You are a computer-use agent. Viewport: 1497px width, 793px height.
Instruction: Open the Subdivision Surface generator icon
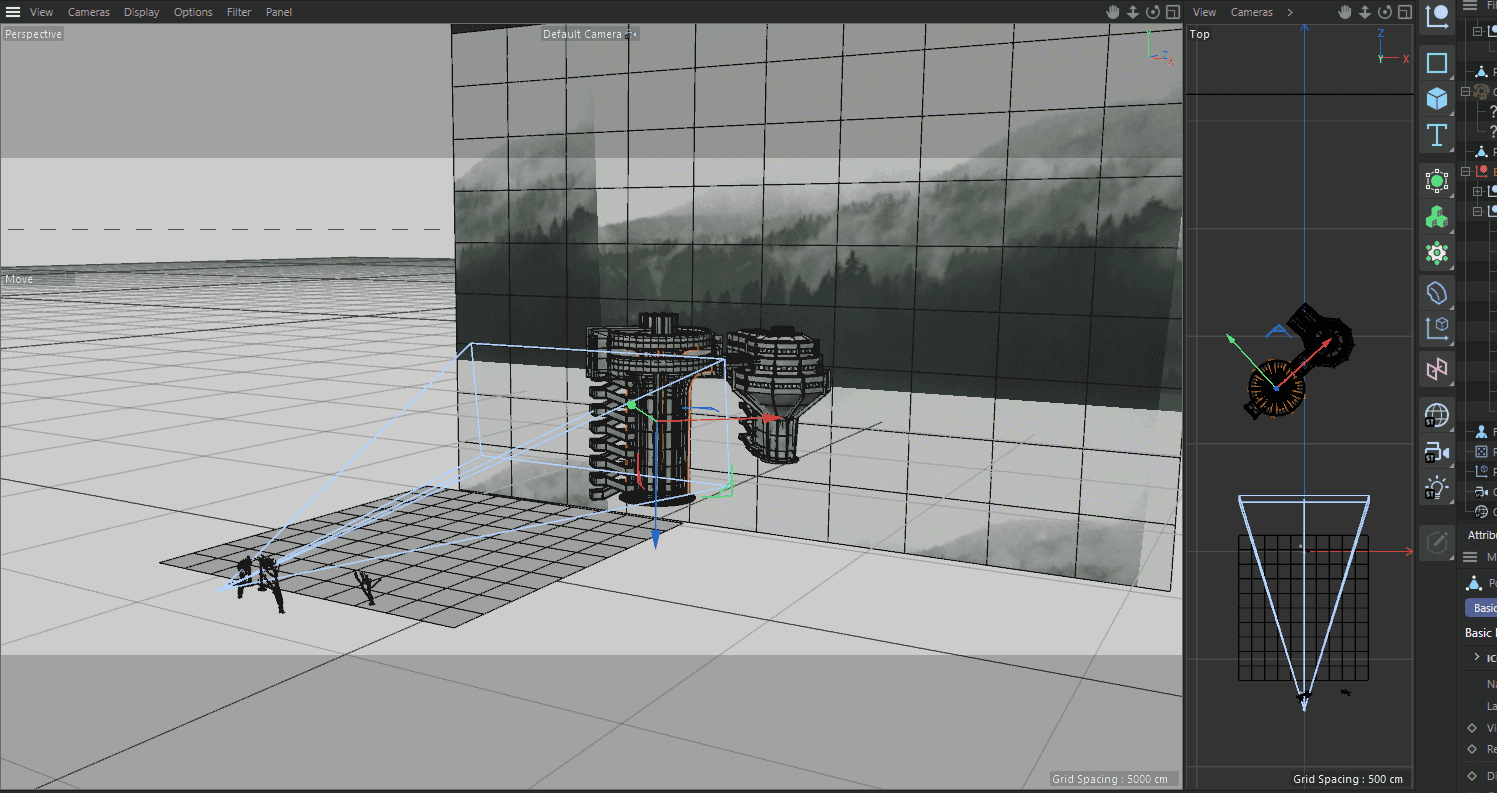(1437, 181)
